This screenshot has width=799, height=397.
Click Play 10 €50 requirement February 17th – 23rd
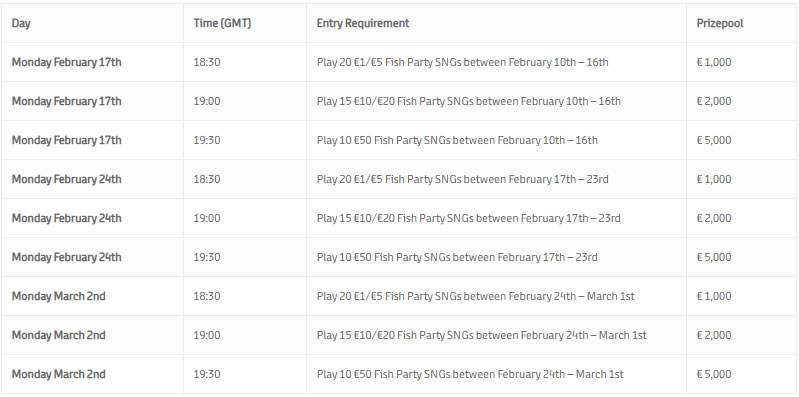(x=457, y=257)
